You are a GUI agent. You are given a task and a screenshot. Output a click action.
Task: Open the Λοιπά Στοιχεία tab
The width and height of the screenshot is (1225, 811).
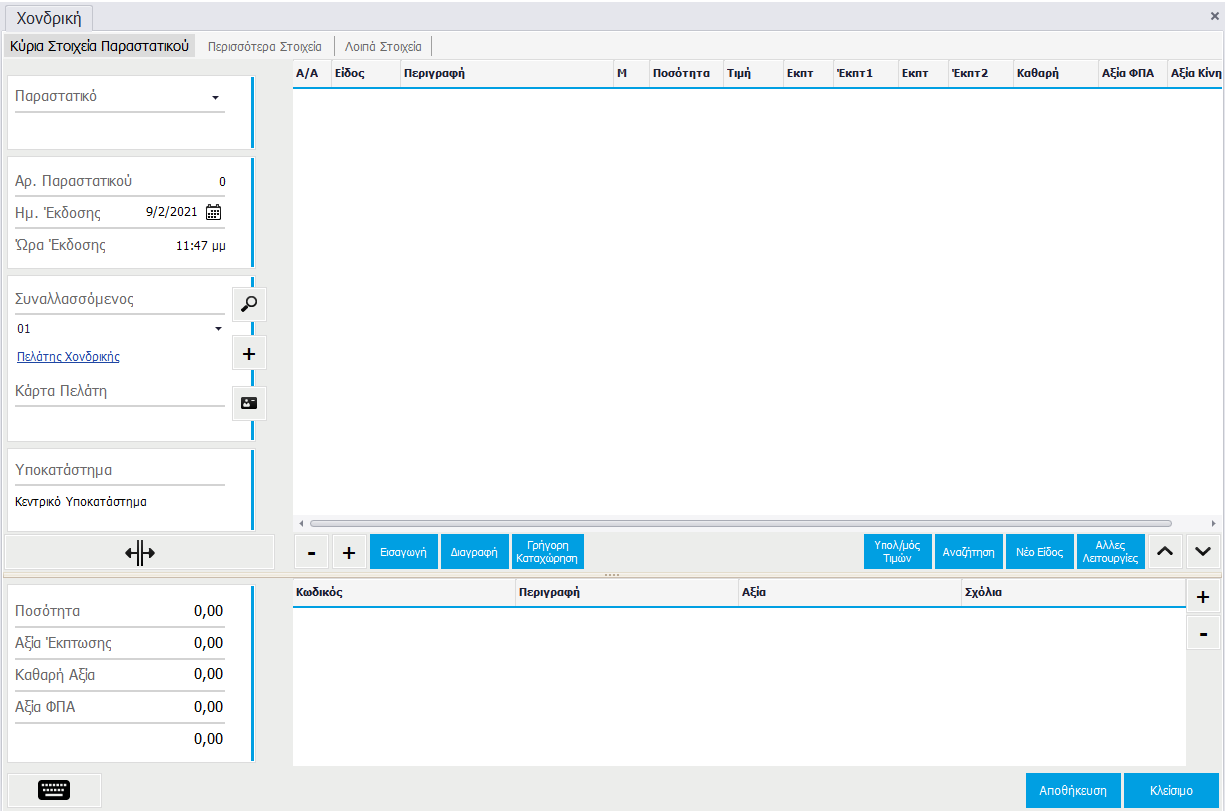pos(383,46)
